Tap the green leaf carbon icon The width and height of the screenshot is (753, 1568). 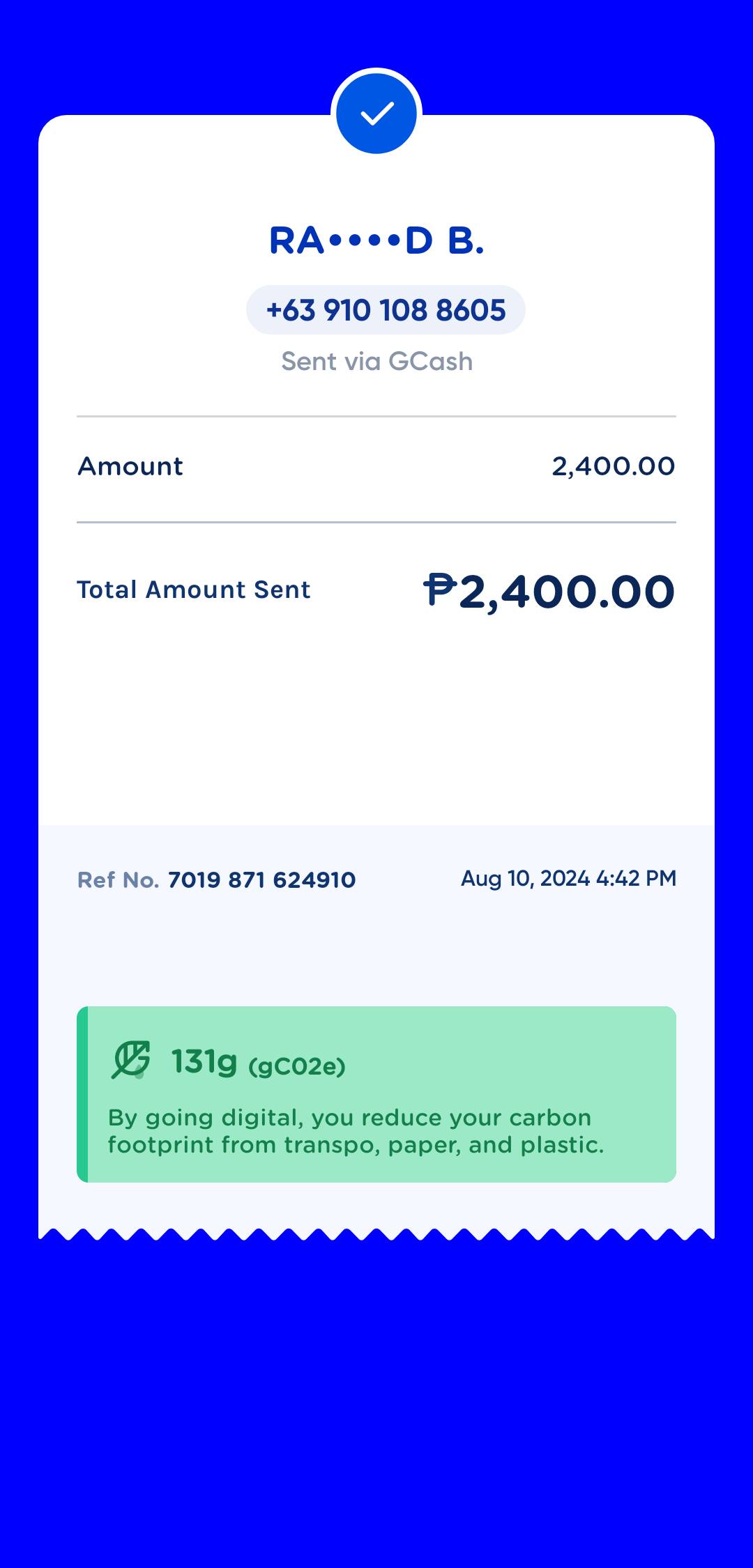coord(130,1061)
